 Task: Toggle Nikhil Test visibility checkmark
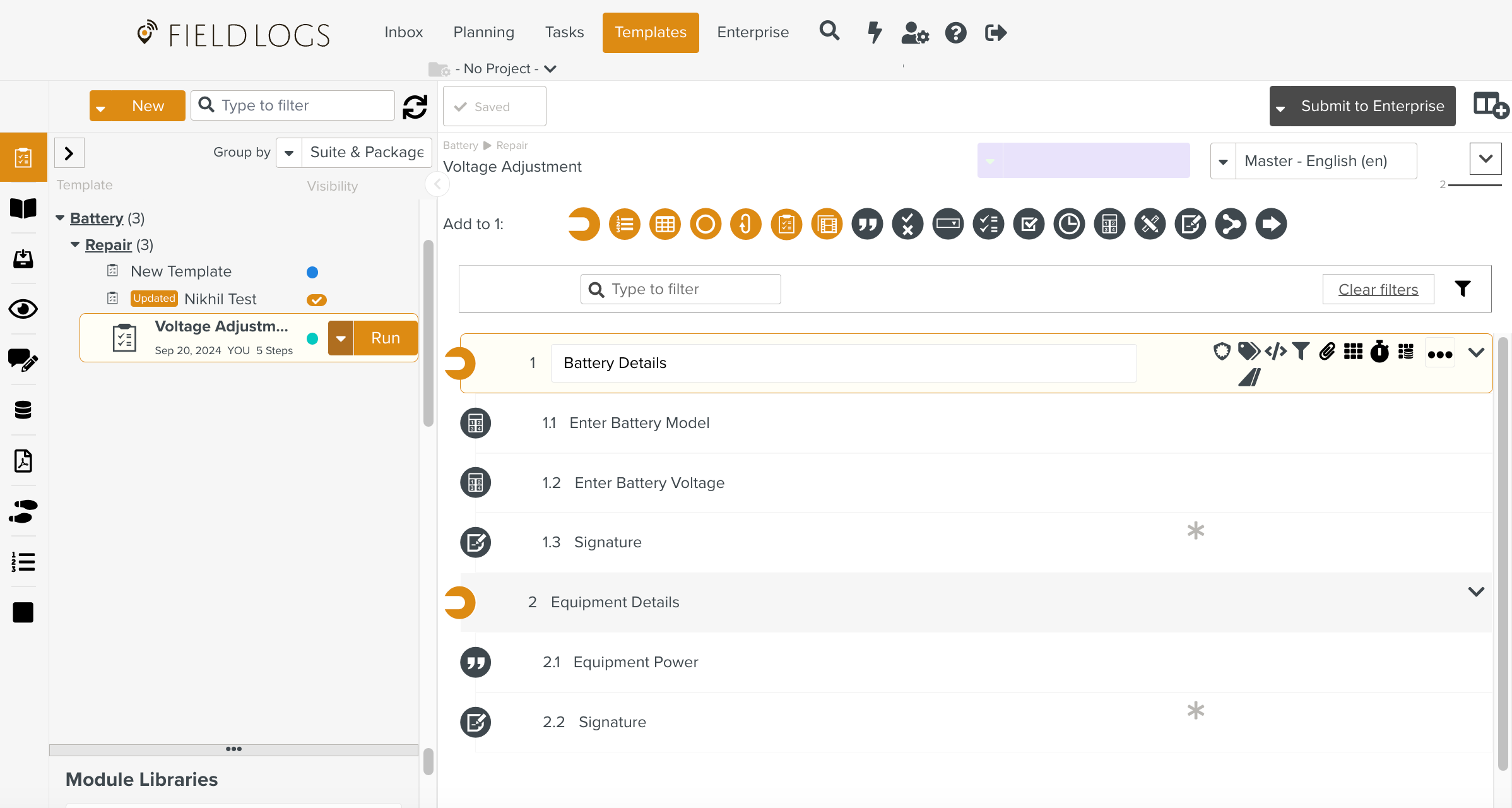click(x=316, y=300)
